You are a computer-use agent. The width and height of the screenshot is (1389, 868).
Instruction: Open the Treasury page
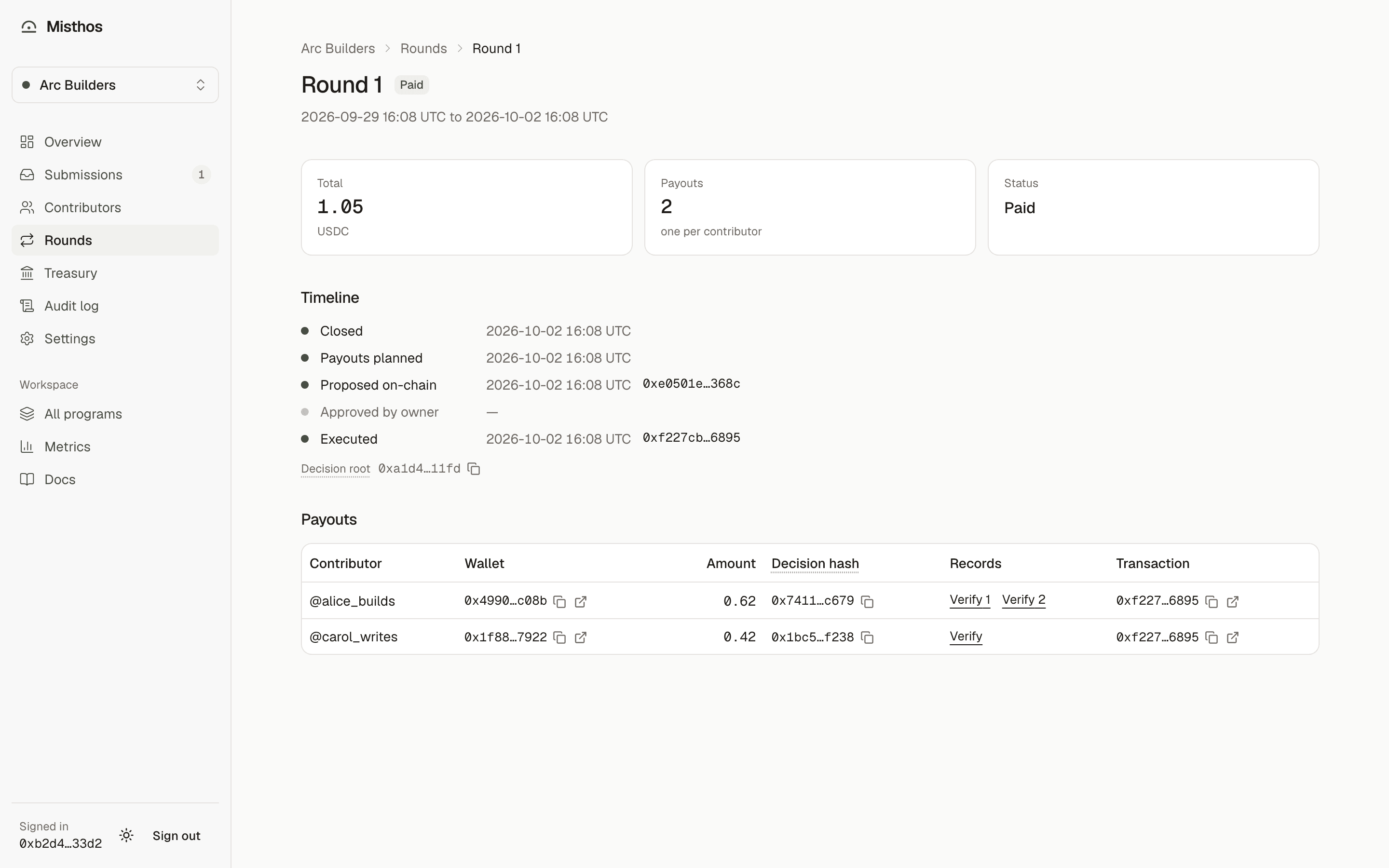(115, 272)
